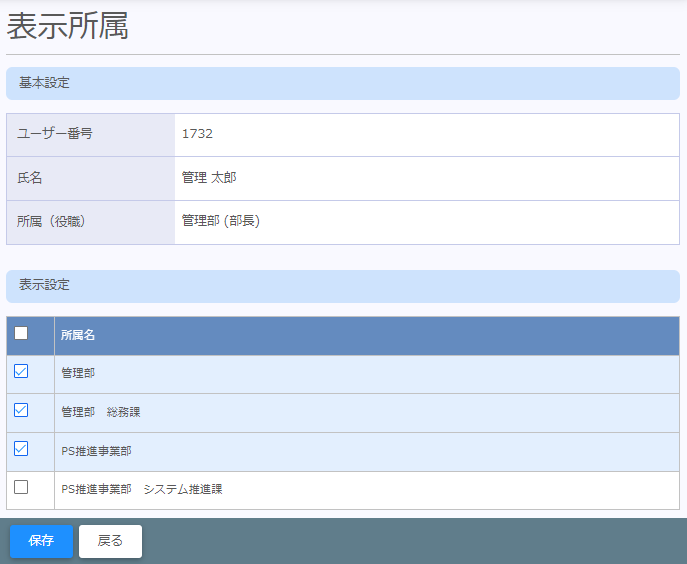Click the 氏名 field label

[30, 178]
